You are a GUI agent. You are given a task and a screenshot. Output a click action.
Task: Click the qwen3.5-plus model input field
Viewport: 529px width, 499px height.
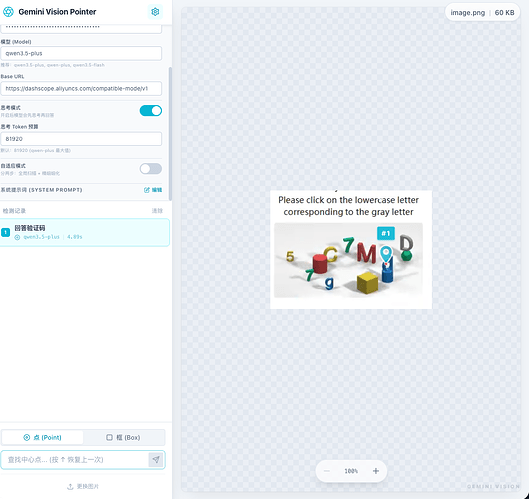point(81,53)
